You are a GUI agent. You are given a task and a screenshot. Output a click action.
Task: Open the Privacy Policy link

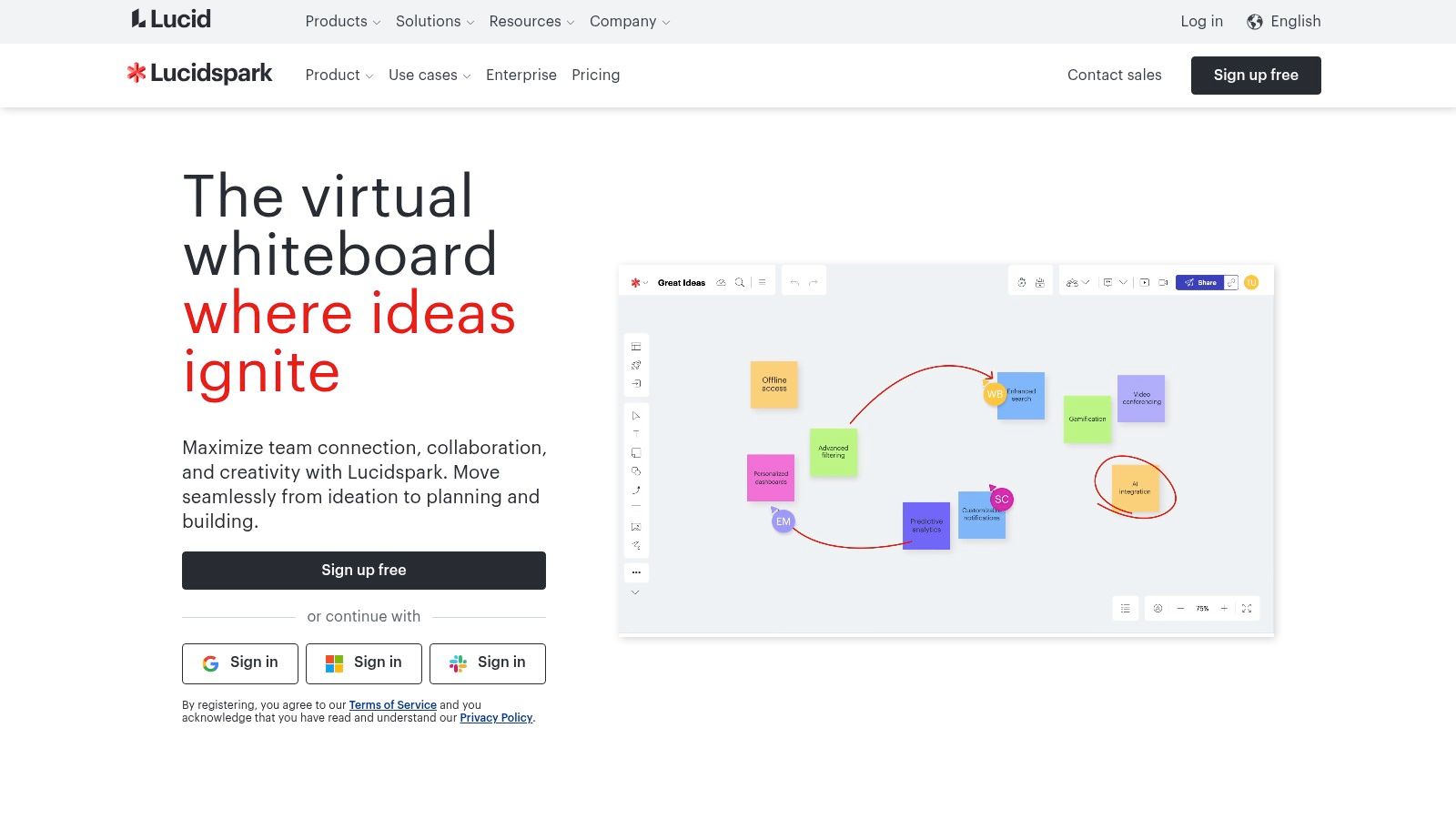[496, 718]
